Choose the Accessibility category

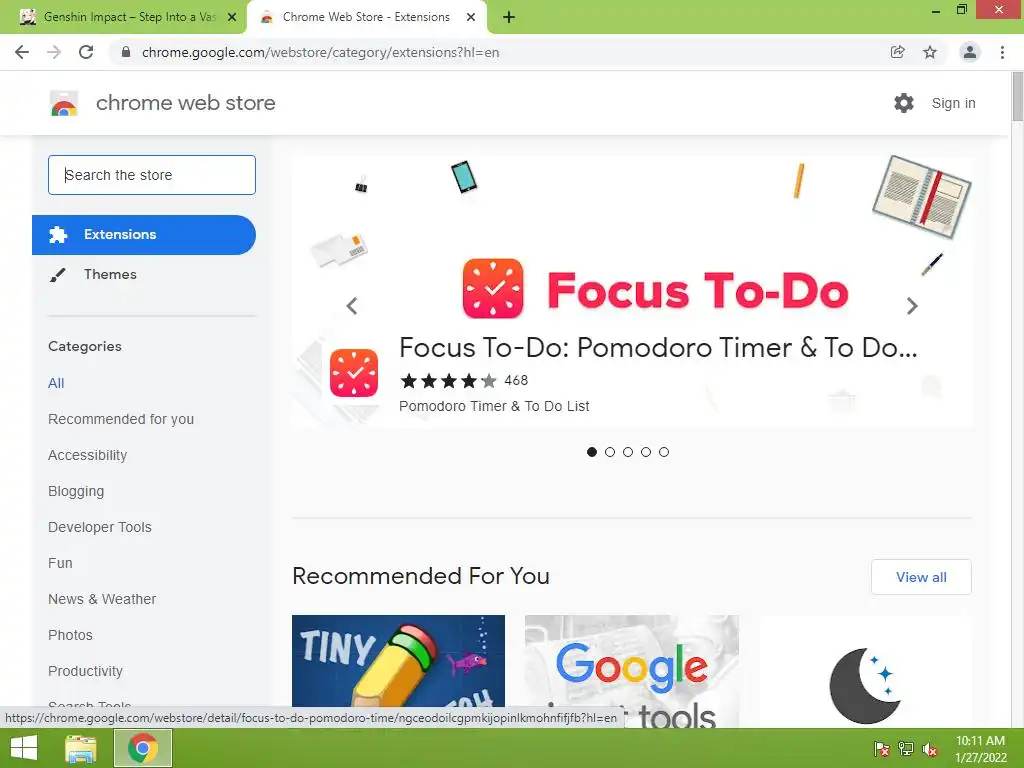(x=88, y=455)
